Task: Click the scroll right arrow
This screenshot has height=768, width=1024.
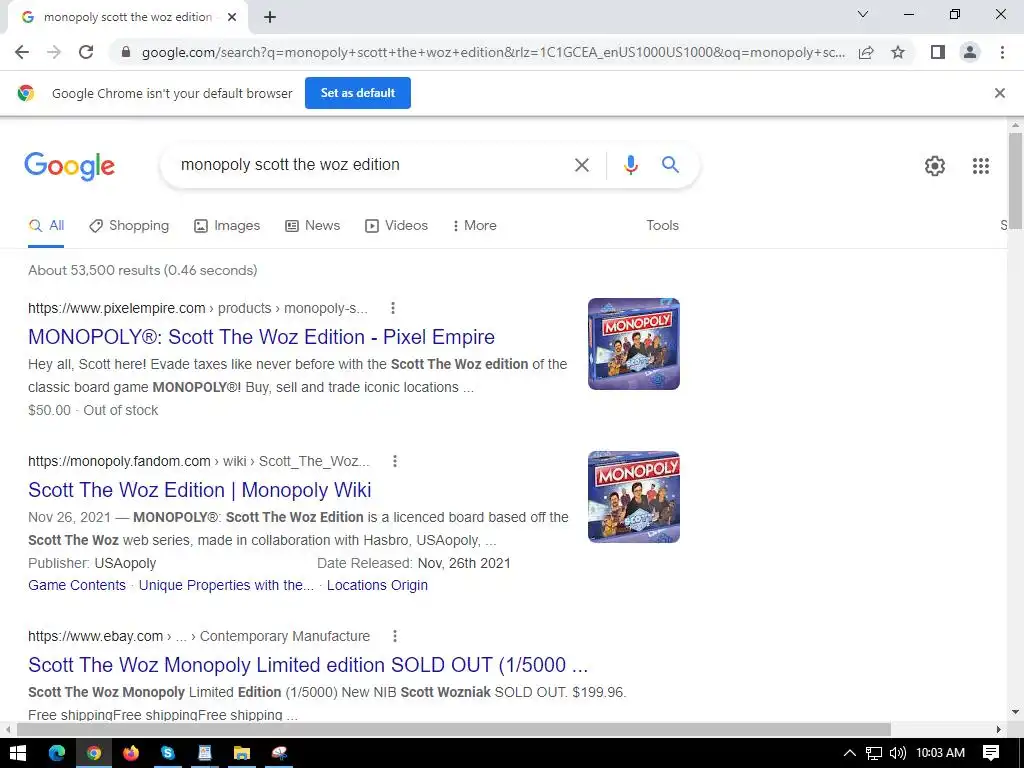Action: tap(999, 729)
